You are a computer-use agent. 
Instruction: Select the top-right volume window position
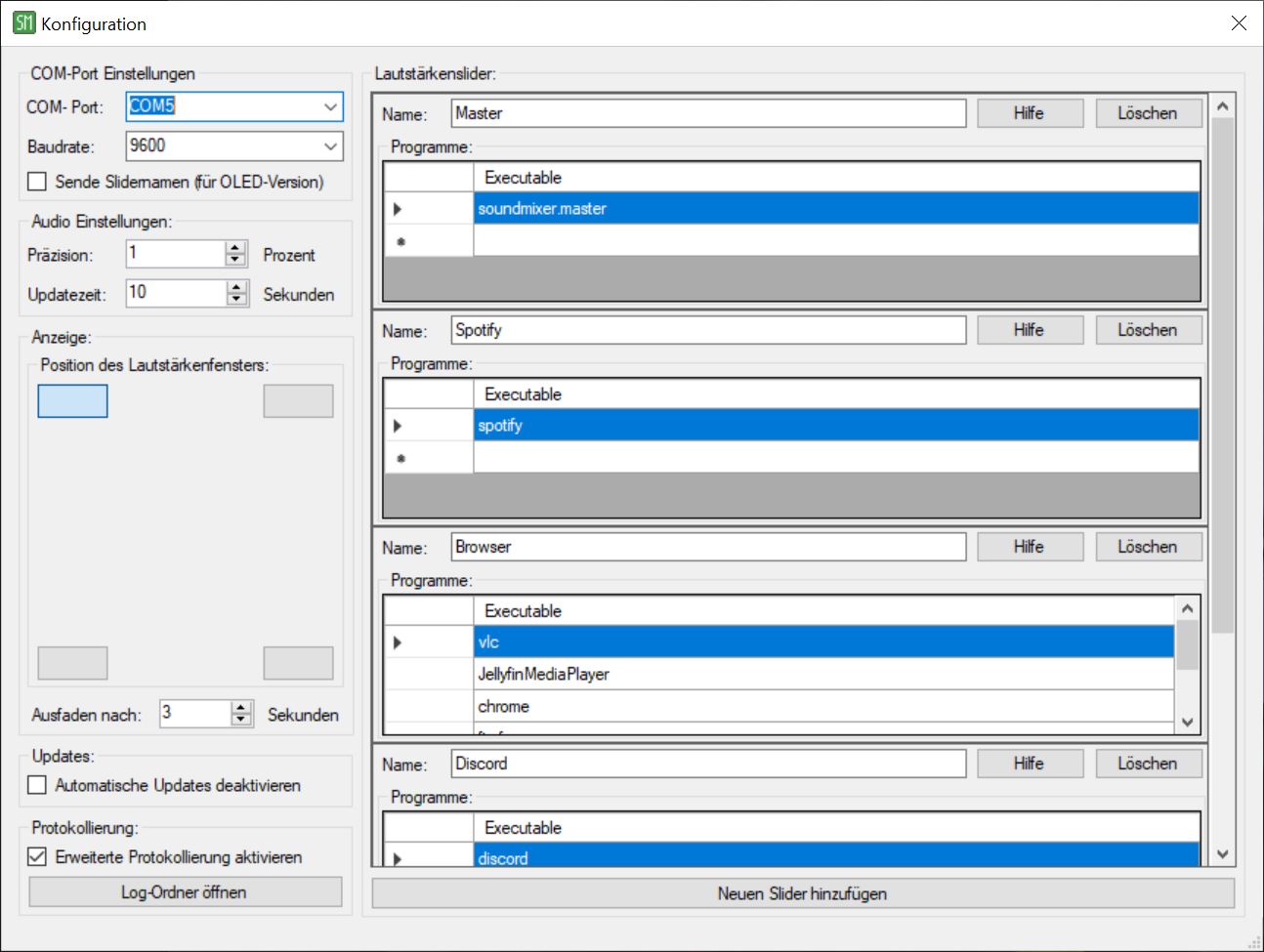click(x=298, y=400)
